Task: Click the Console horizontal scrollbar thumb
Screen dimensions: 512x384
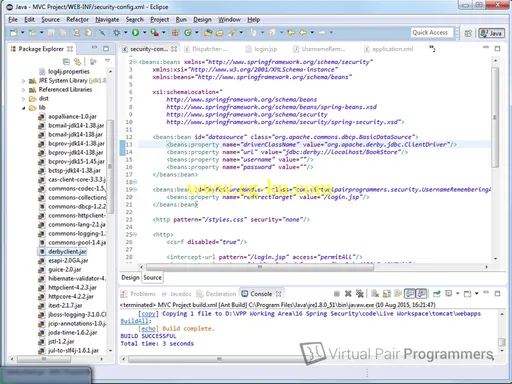Action: [218, 359]
